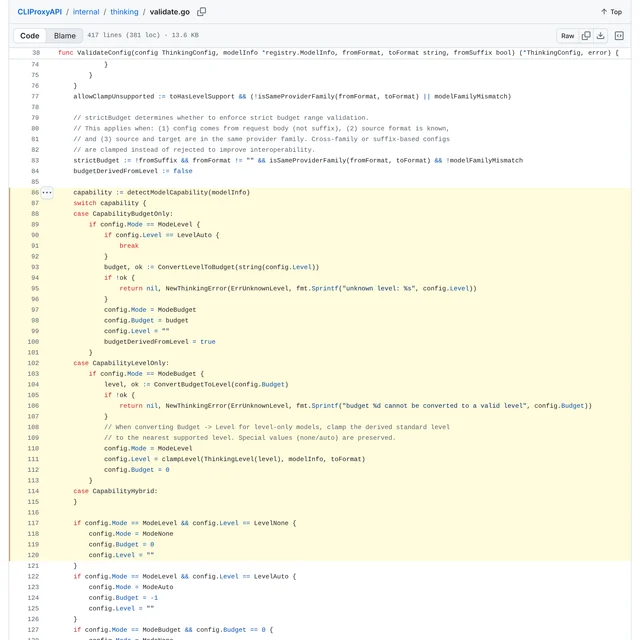Click 'config.Mode = ModeBudget' on line 97
Viewport: 640px width, 640px height.
point(150,309)
